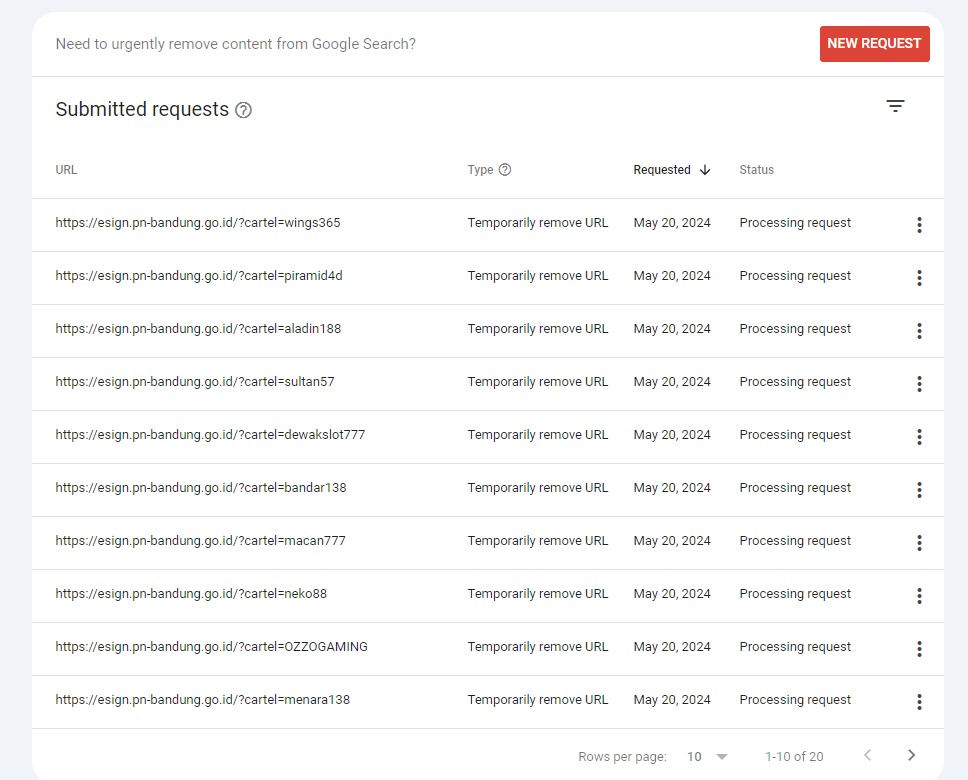Open three-dot menu for sultan57 row
The height and width of the screenshot is (780, 968).
click(919, 384)
